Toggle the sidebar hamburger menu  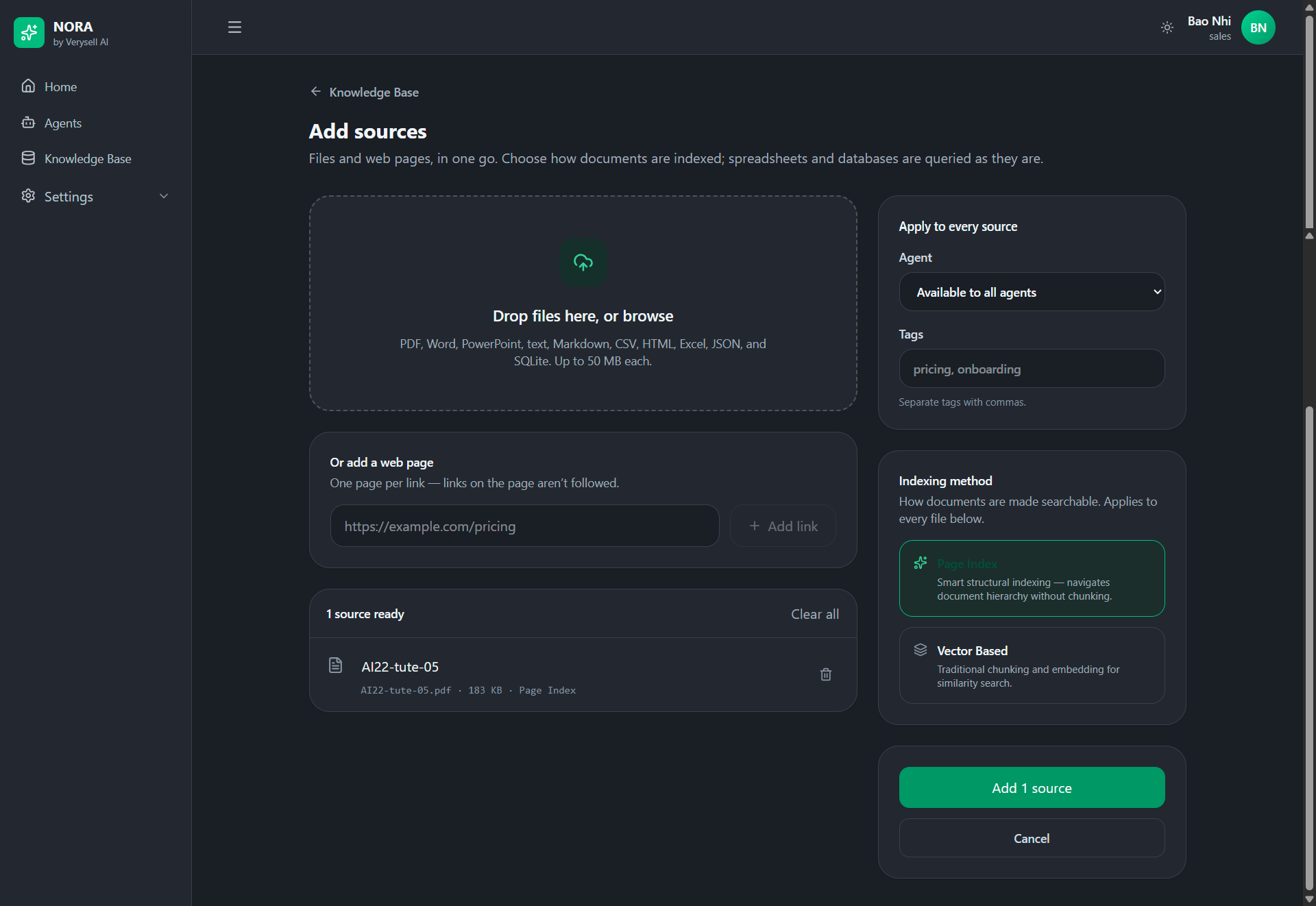click(234, 27)
